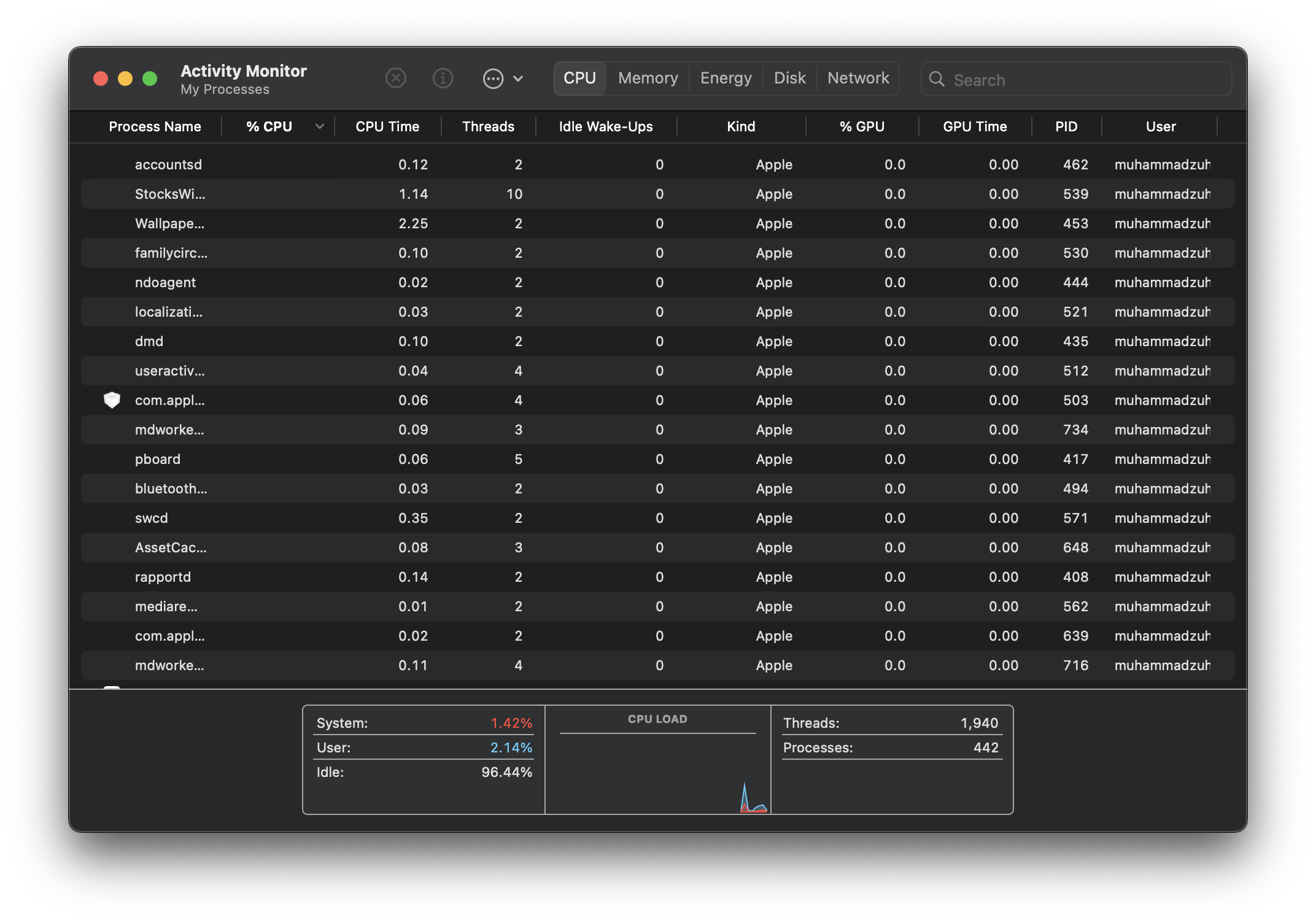Switch to the Energy tab
This screenshot has height=923, width=1316.
pos(726,79)
